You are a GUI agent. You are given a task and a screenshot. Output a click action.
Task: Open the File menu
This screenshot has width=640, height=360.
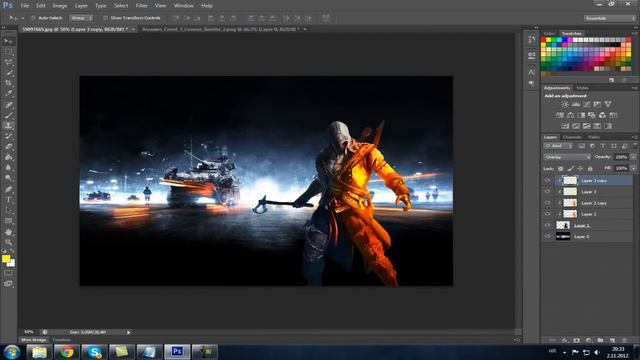click(x=25, y=6)
